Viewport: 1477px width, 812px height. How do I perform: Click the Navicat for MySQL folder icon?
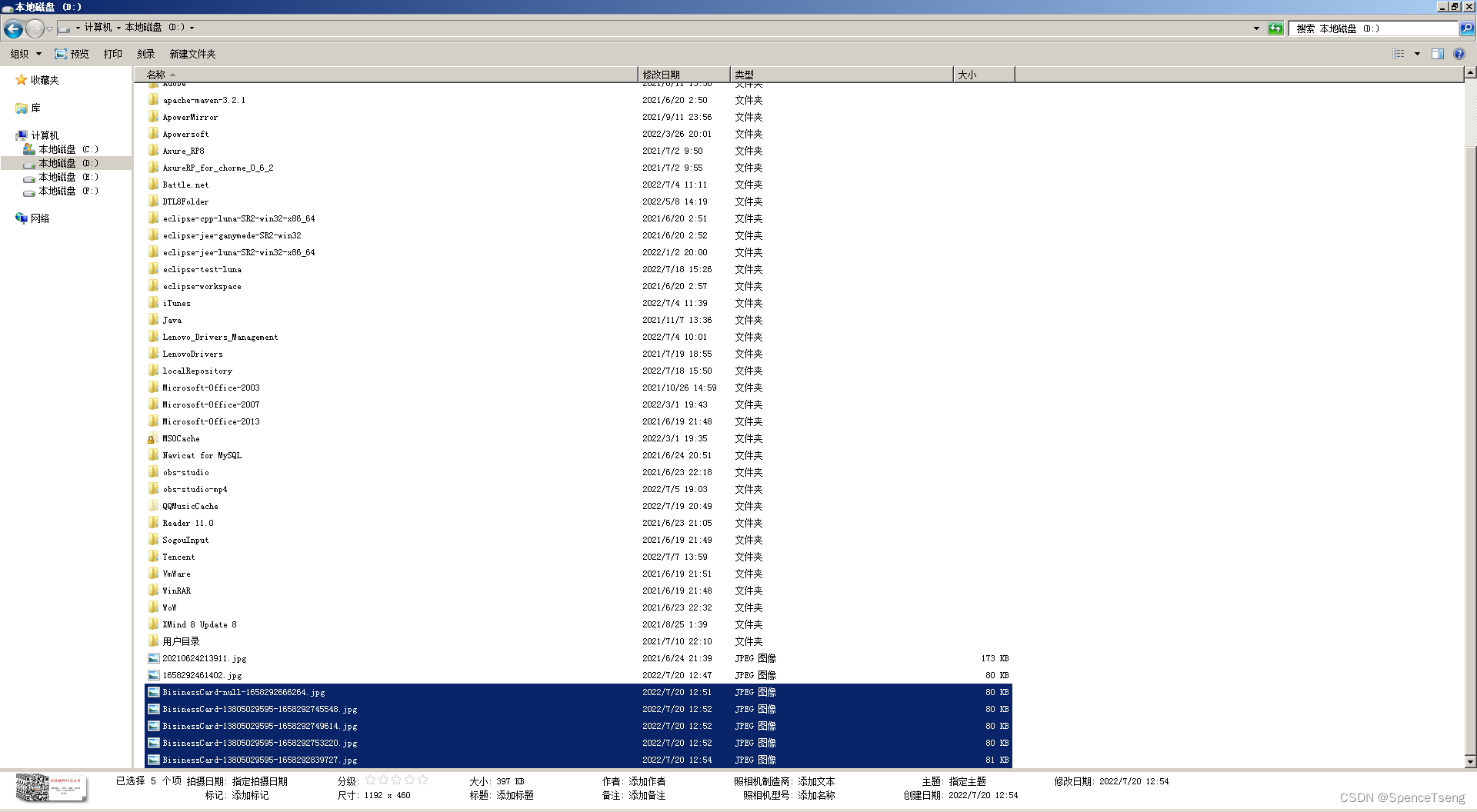pos(153,455)
